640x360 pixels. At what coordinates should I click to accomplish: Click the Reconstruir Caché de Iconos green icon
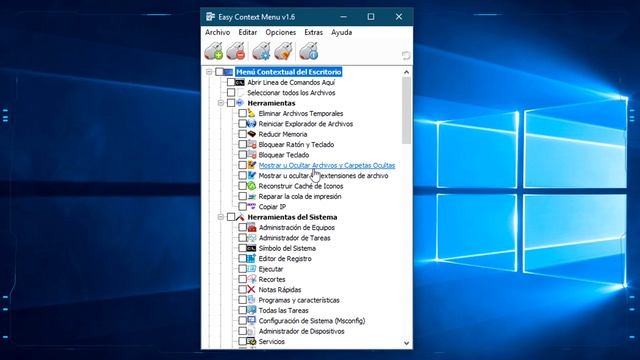point(252,186)
